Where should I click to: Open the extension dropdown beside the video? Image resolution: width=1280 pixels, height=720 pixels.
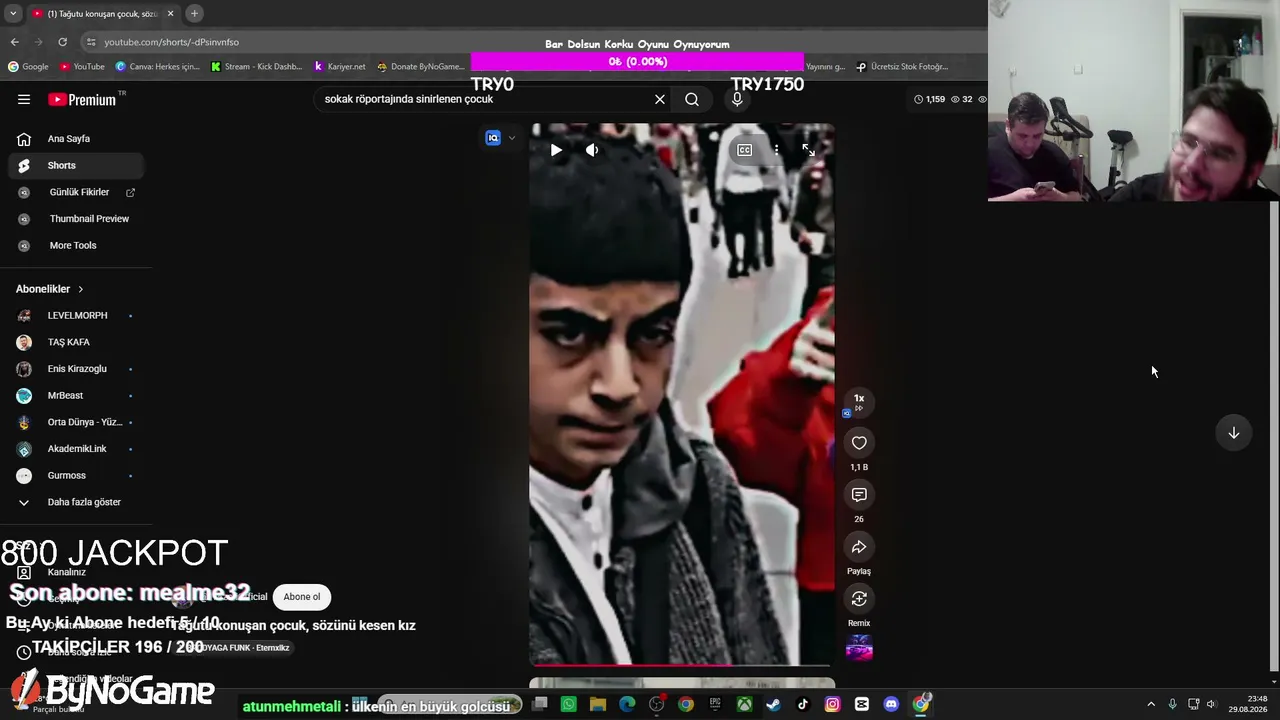pos(512,138)
